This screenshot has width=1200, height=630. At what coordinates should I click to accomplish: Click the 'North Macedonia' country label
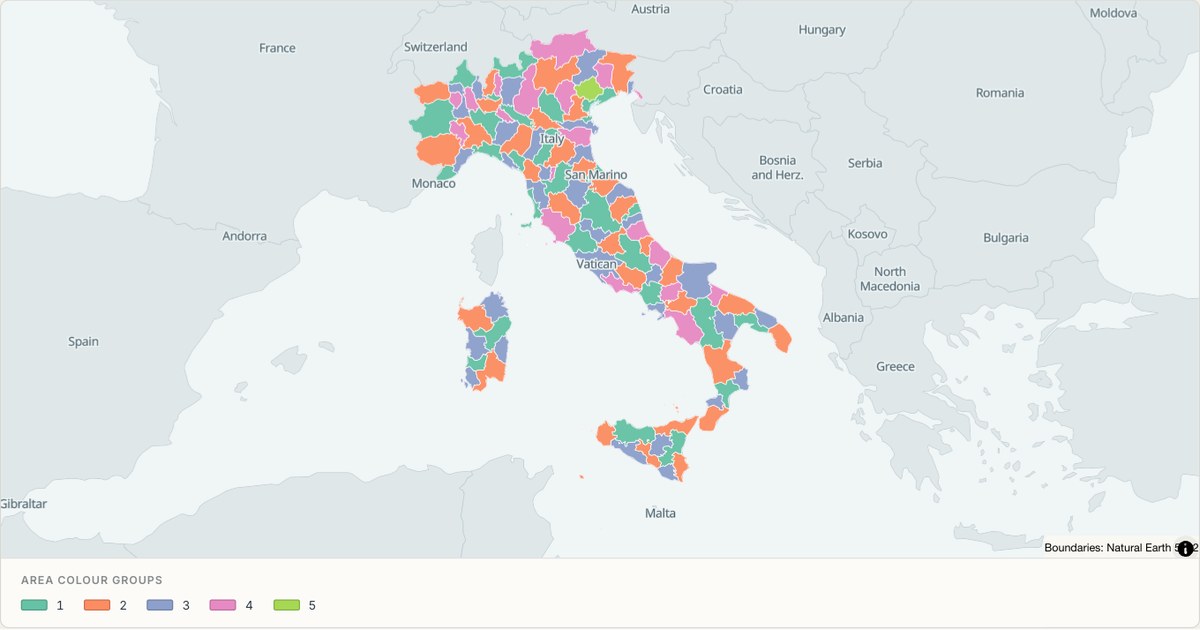coord(890,279)
